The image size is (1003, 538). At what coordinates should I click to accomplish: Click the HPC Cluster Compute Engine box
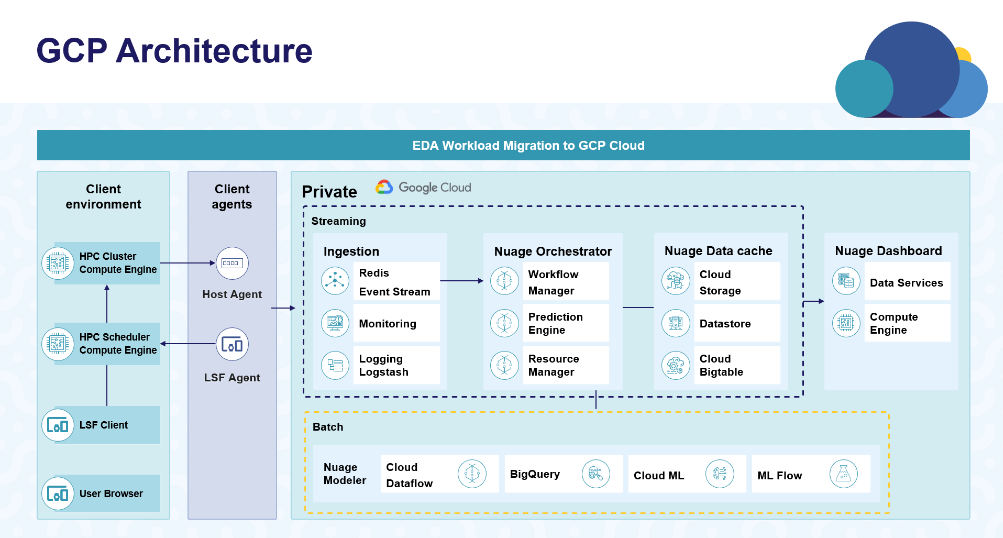click(x=100, y=263)
